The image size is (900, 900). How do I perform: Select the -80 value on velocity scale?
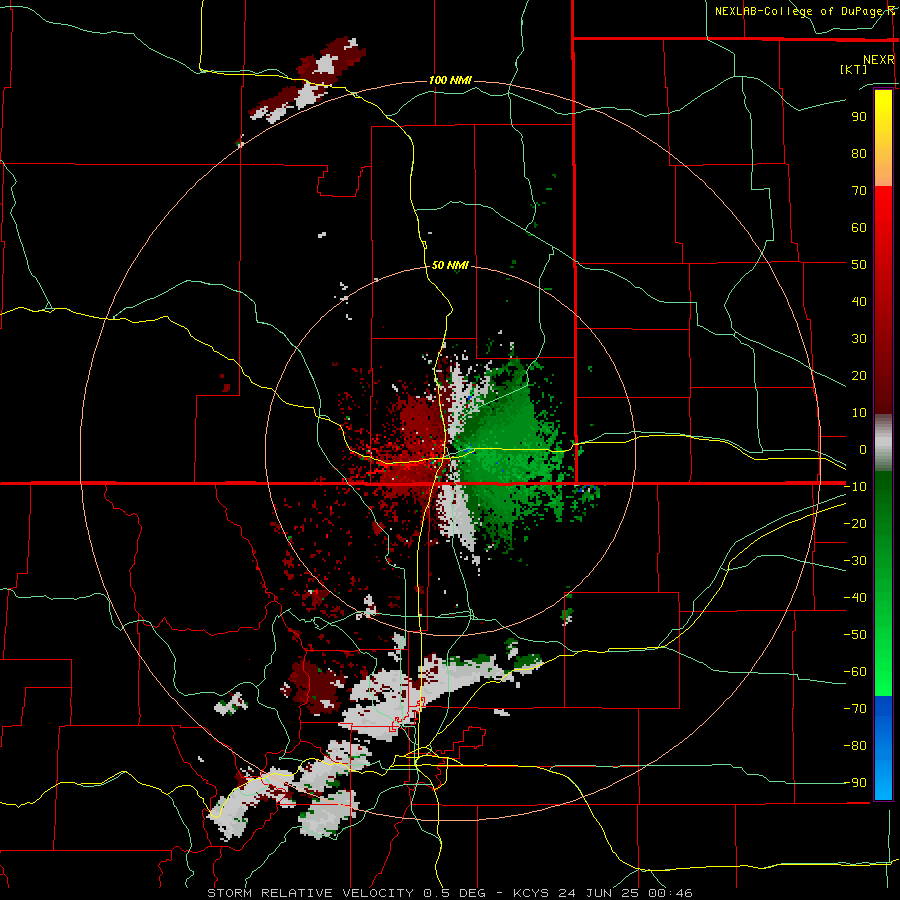[855, 746]
